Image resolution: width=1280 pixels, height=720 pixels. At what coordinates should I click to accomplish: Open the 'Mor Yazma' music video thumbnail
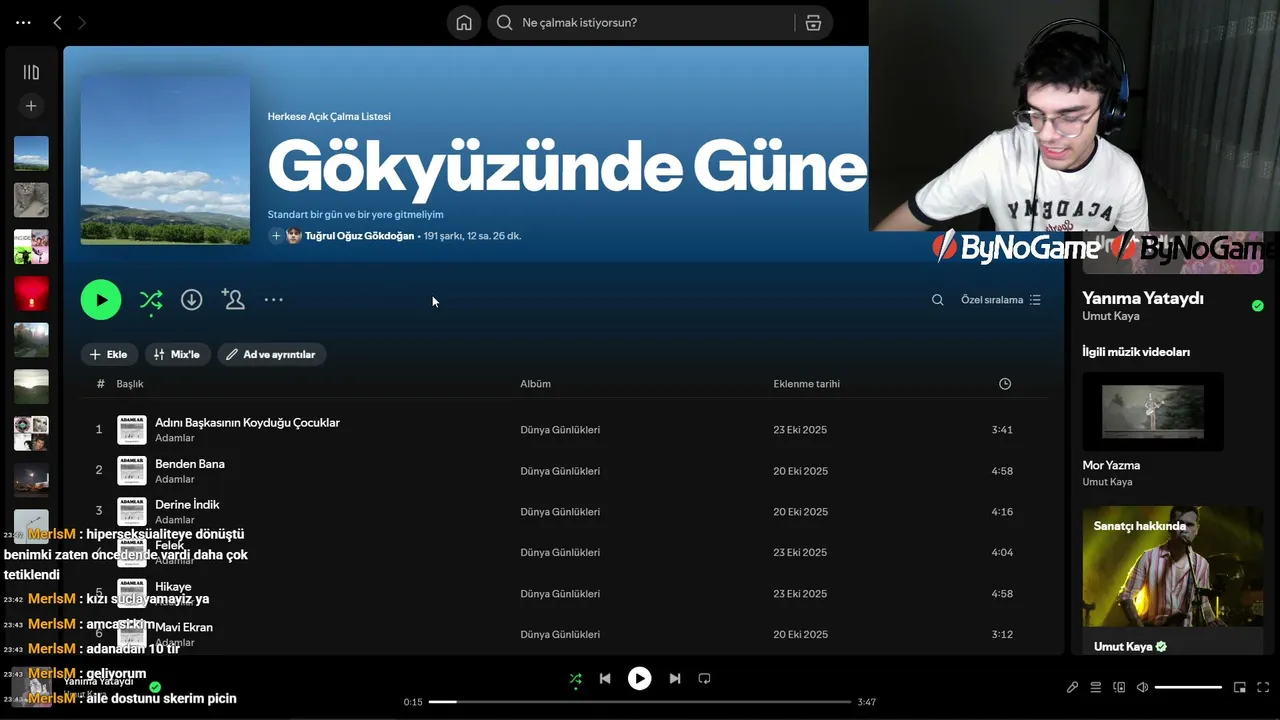click(1153, 411)
